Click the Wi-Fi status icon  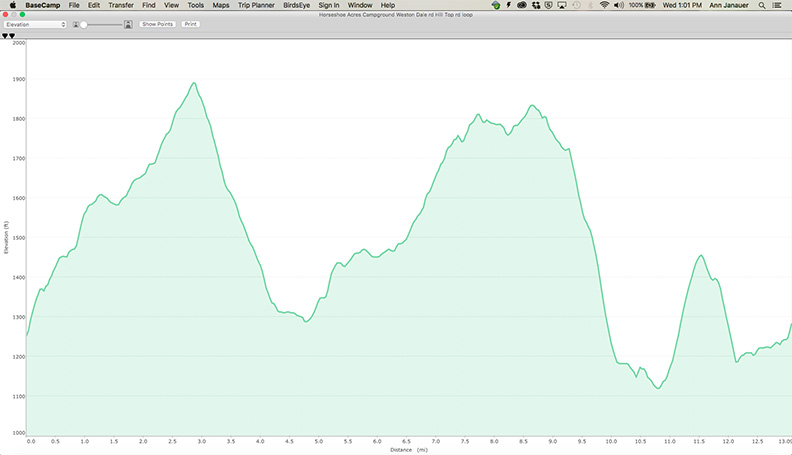(604, 5)
